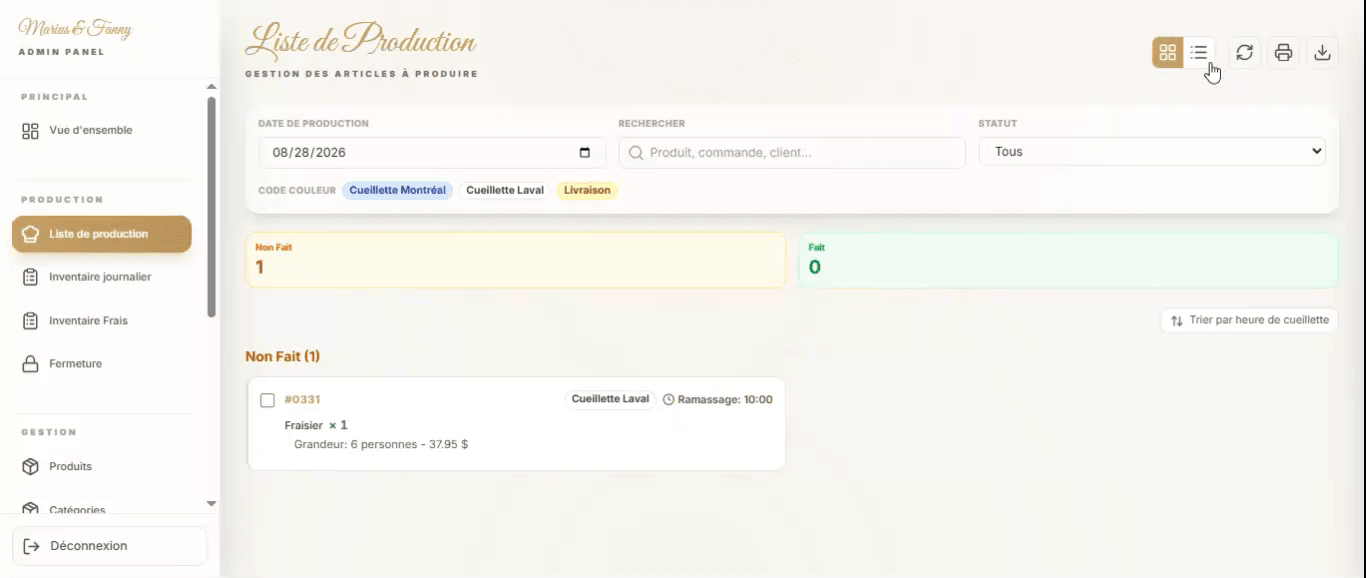Screen dimensions: 1366x578
Task: Click the Déconnexion button
Action: click(109, 546)
